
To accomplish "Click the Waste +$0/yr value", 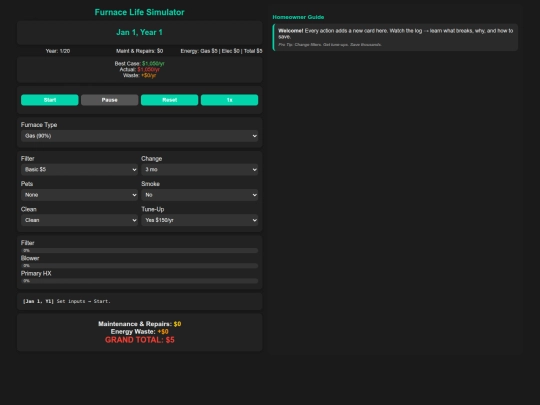I will point(149,75).
